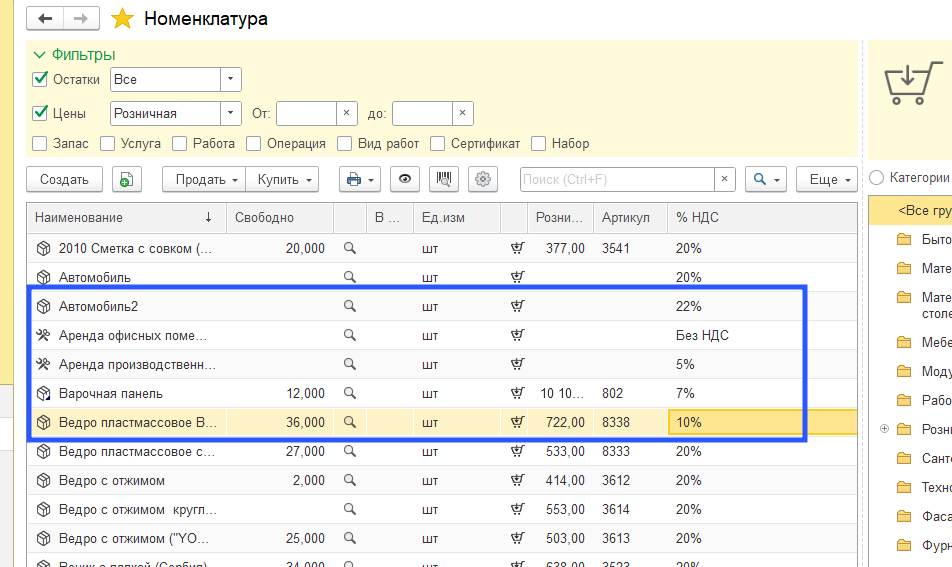Collapse the Фильтры section

point(39,55)
